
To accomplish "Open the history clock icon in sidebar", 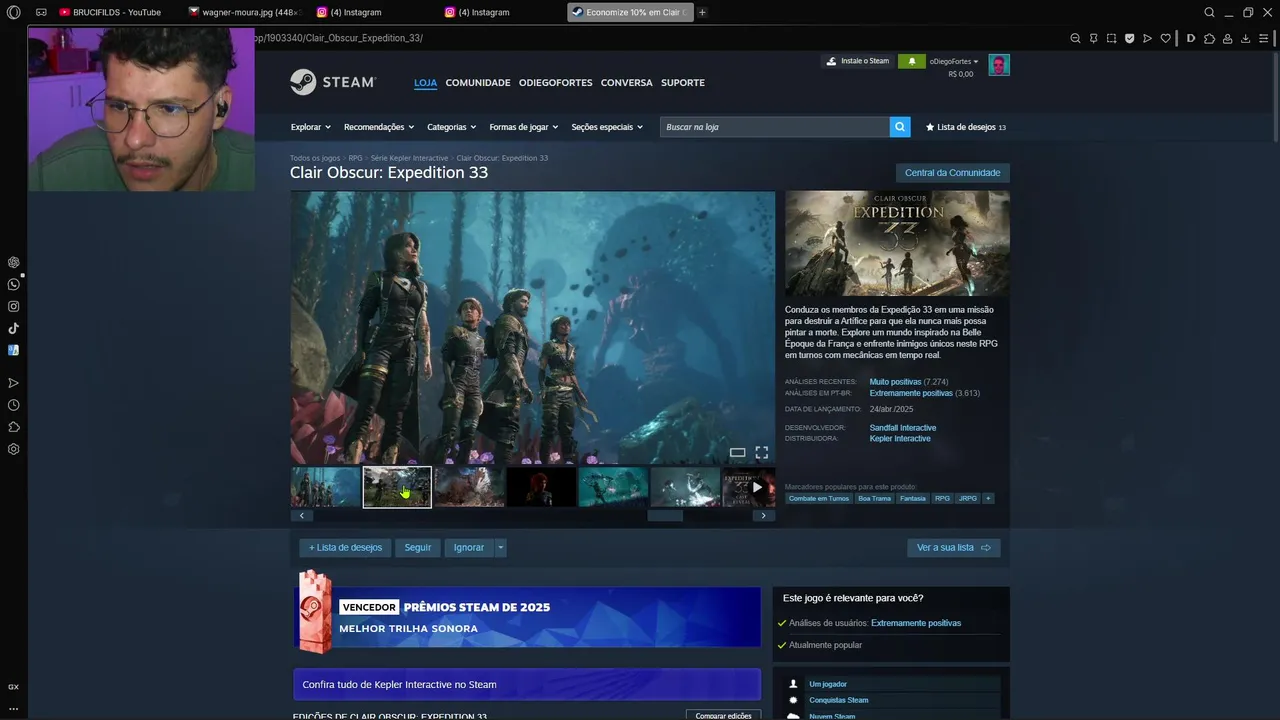I will pyautogui.click(x=13, y=405).
